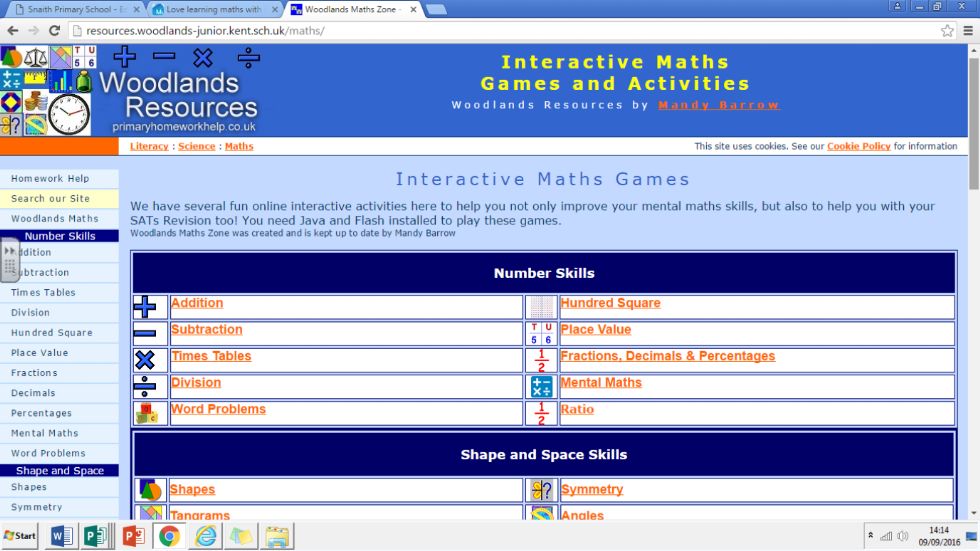Screen dimensions: 980x551
Task: Click the shapes icon beside Shapes link
Action: coord(150,490)
